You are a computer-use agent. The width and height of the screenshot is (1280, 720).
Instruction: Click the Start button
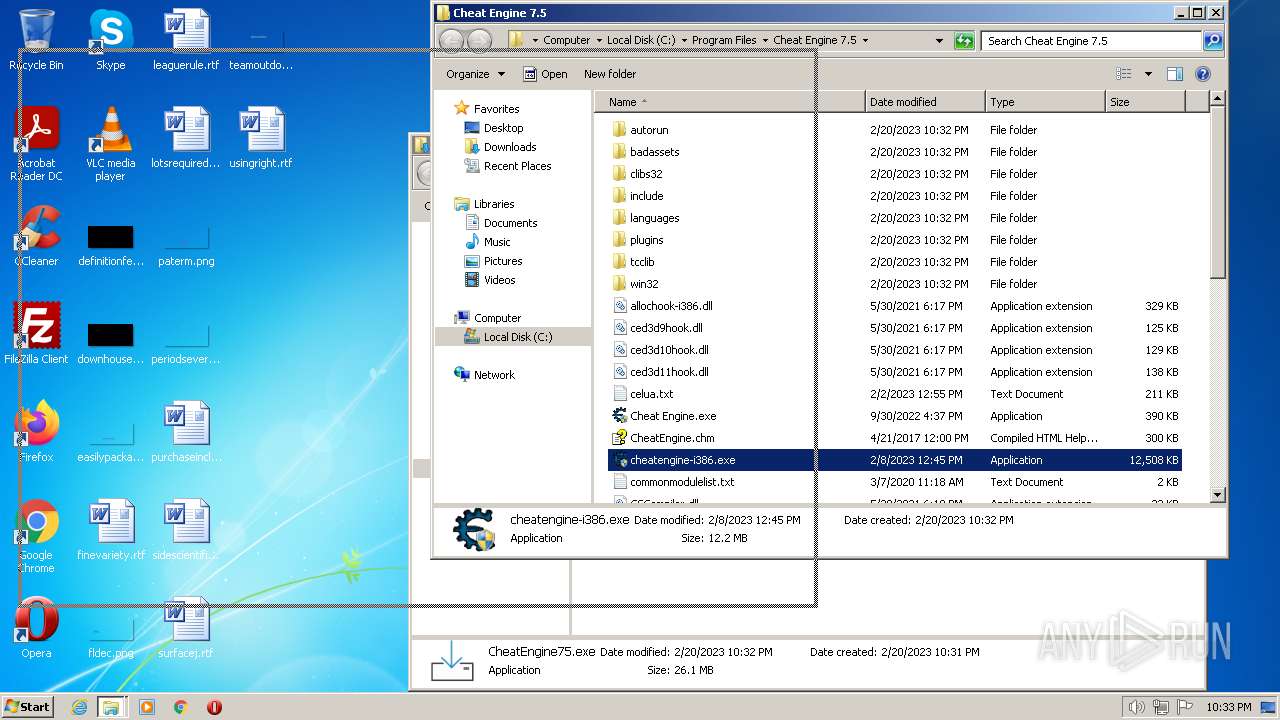[28, 707]
